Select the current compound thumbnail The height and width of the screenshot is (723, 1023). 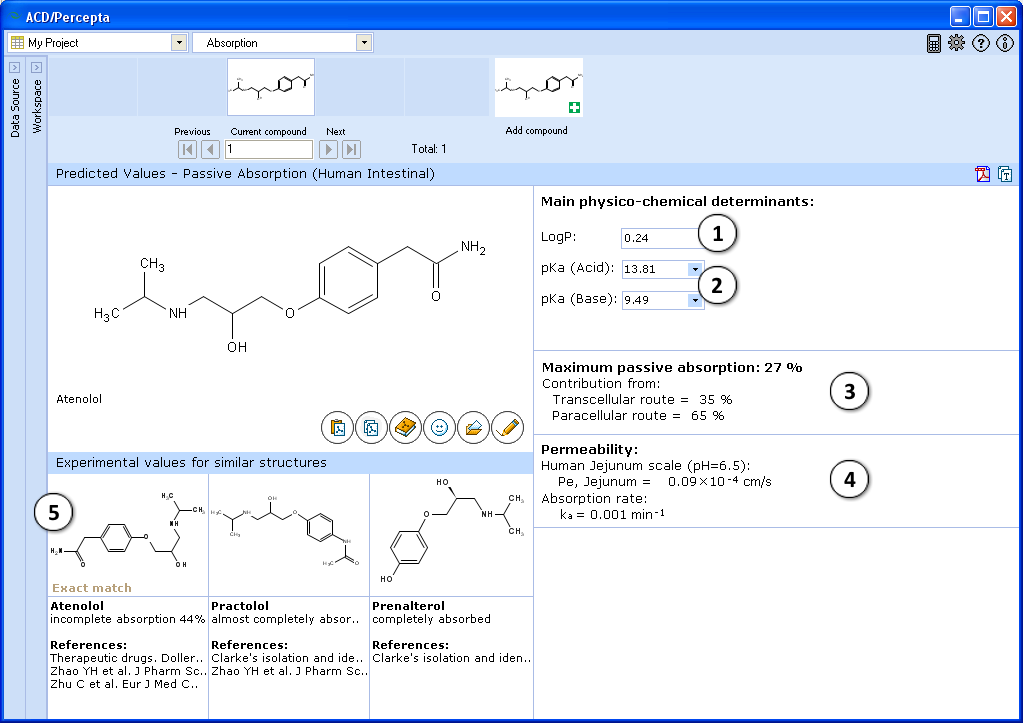click(x=271, y=87)
